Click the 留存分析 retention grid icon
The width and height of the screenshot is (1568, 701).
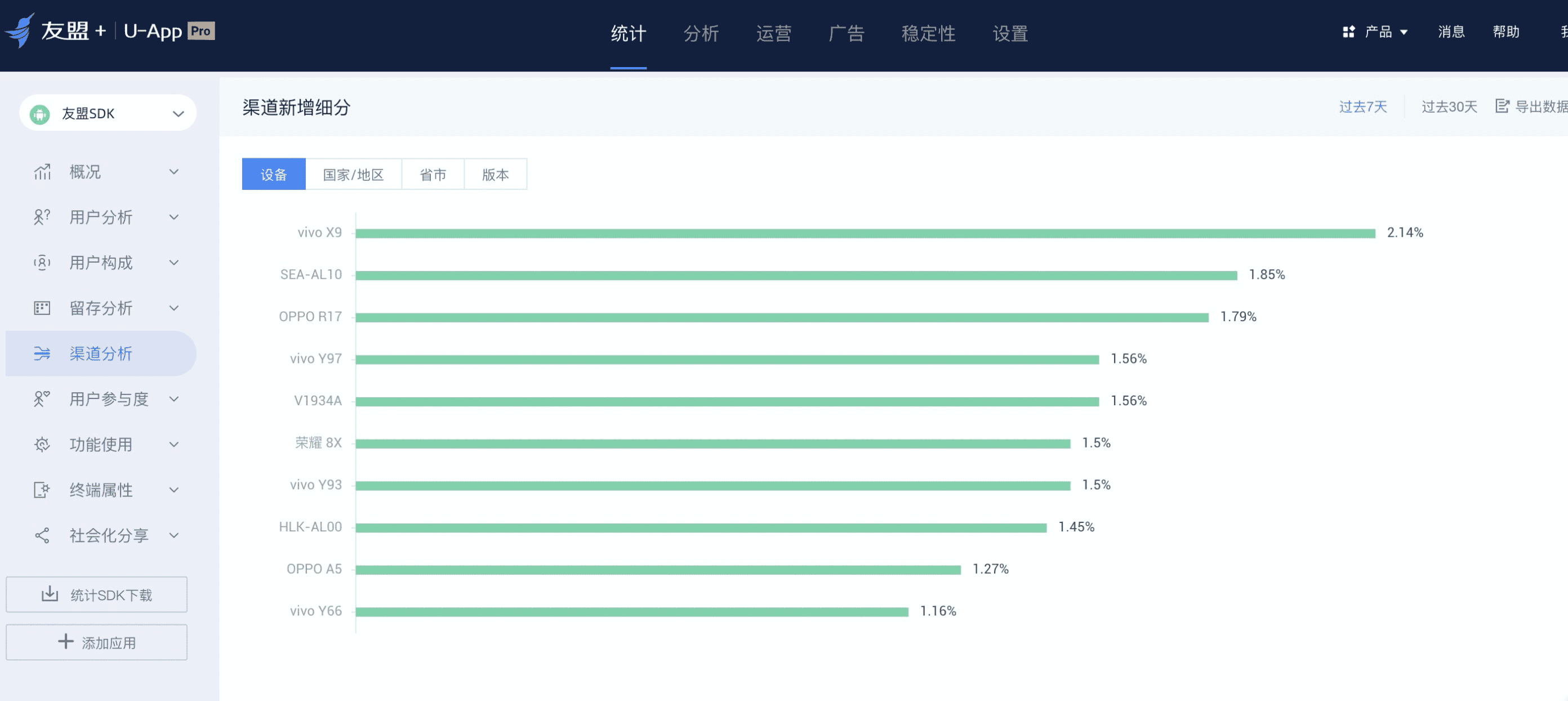pyautogui.click(x=42, y=308)
